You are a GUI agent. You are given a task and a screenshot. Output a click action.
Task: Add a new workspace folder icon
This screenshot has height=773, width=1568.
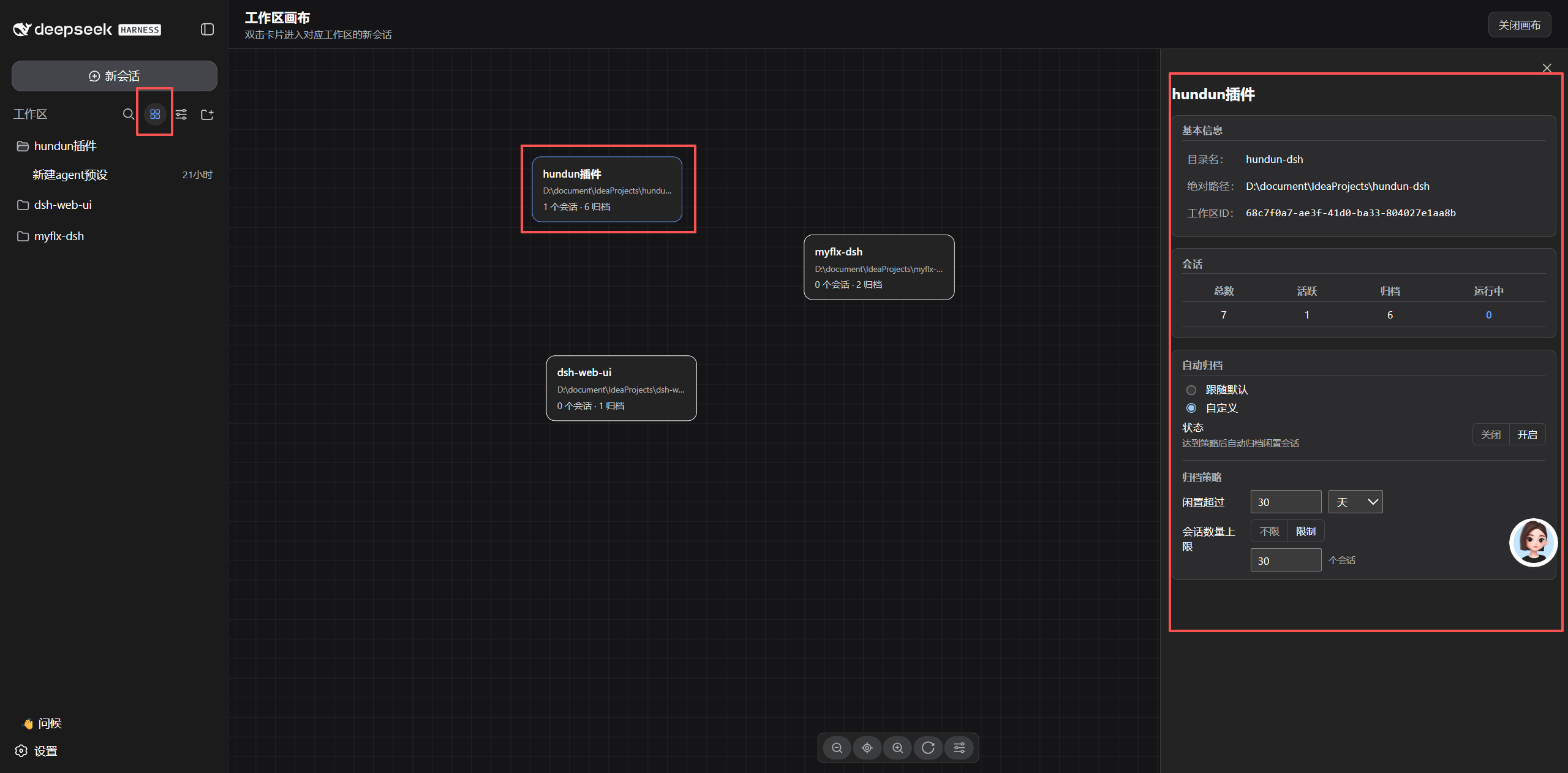207,114
